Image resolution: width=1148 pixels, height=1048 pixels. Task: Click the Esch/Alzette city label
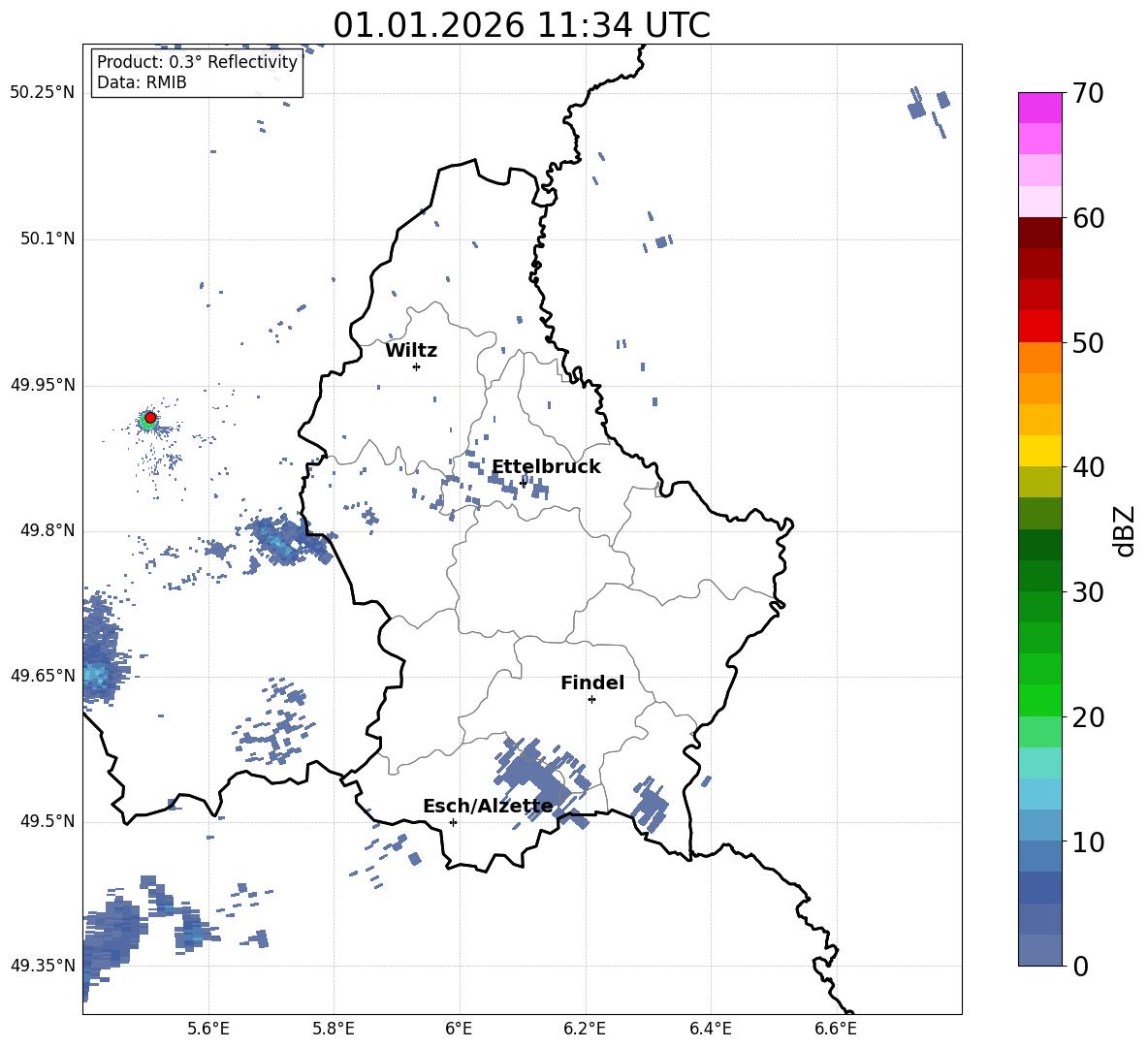489,806
